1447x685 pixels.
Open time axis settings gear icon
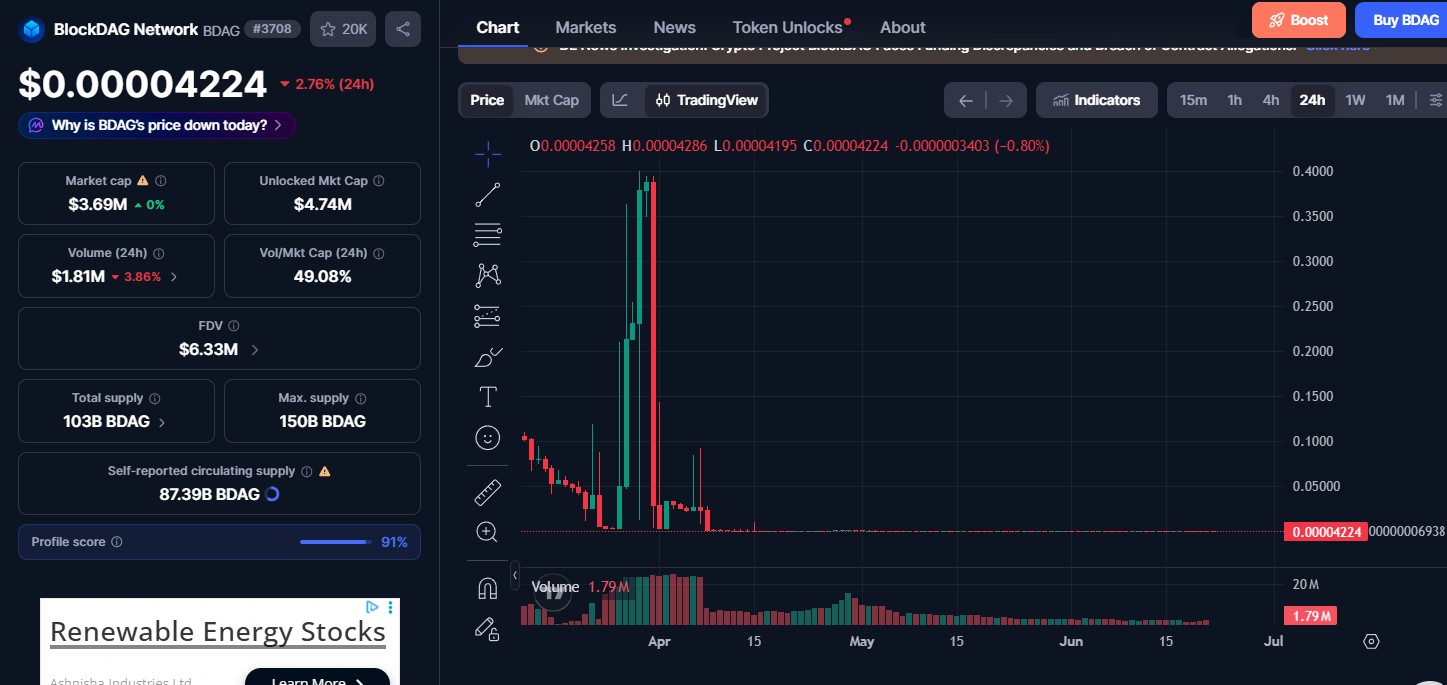click(1372, 641)
